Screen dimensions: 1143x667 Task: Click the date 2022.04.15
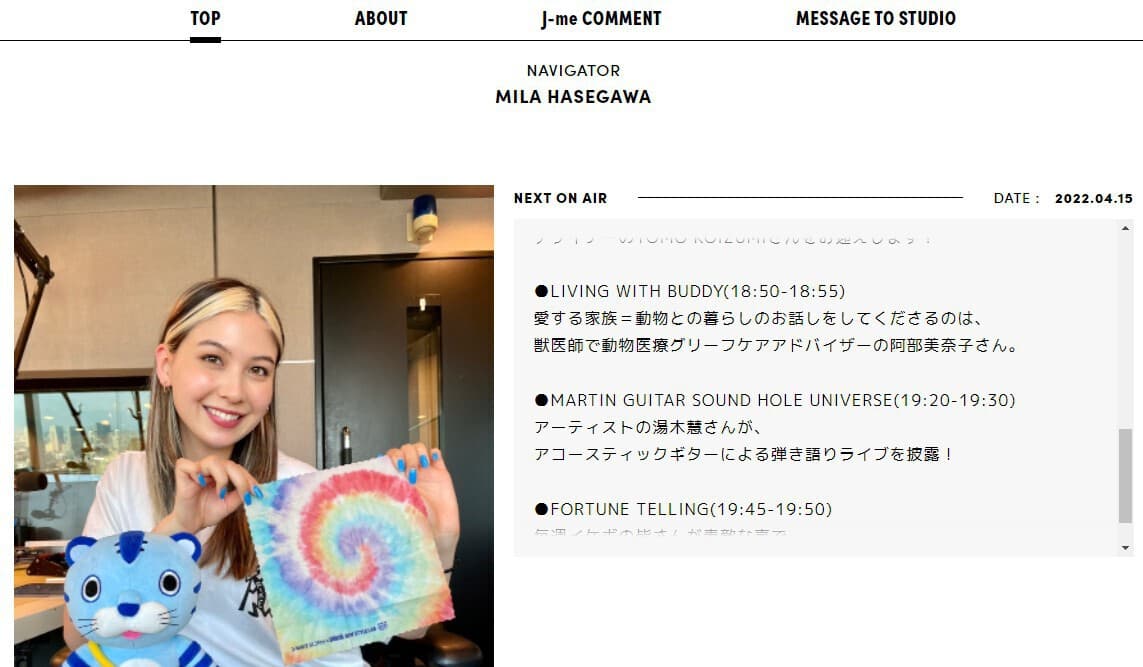click(1093, 198)
